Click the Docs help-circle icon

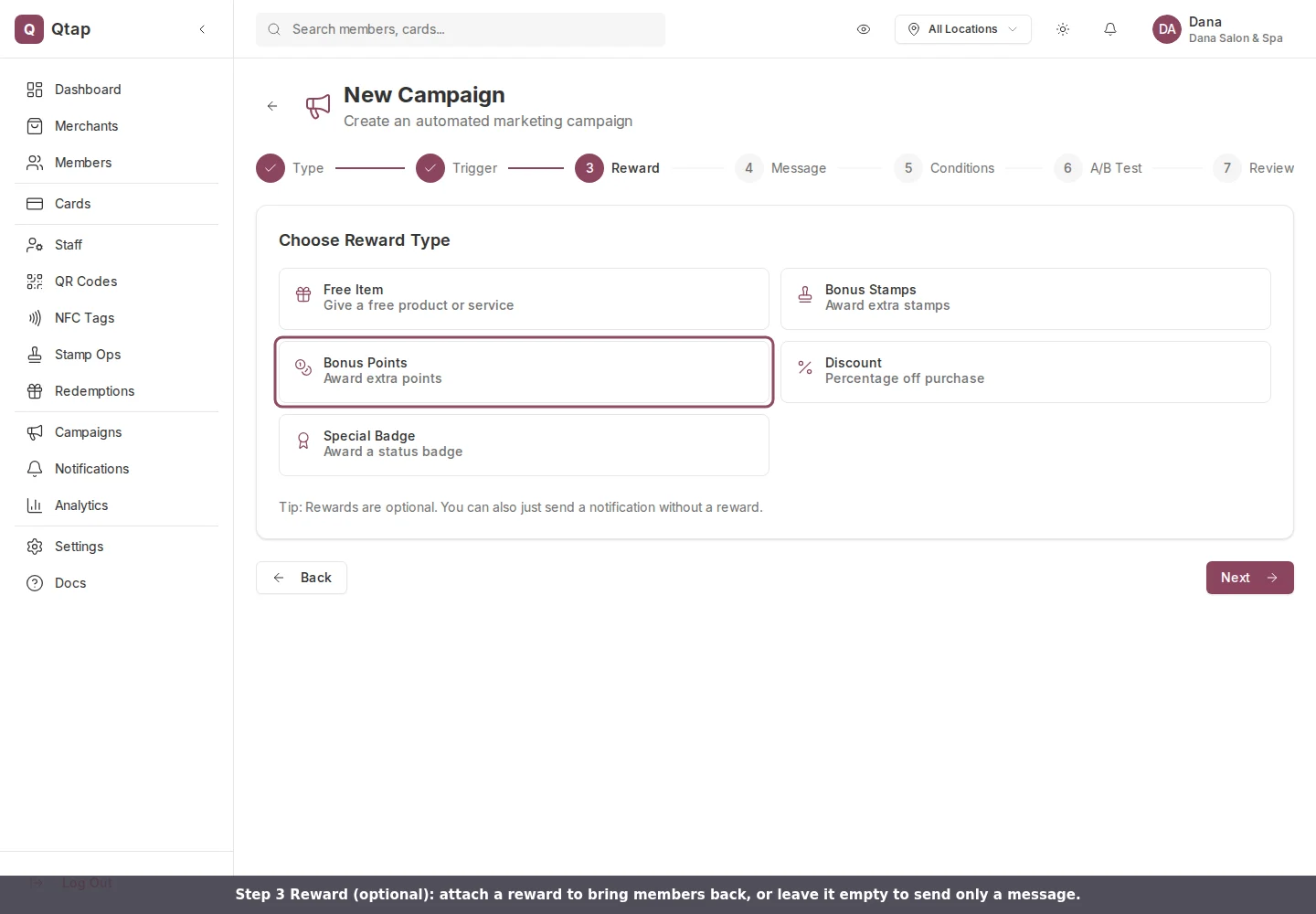[x=35, y=583]
